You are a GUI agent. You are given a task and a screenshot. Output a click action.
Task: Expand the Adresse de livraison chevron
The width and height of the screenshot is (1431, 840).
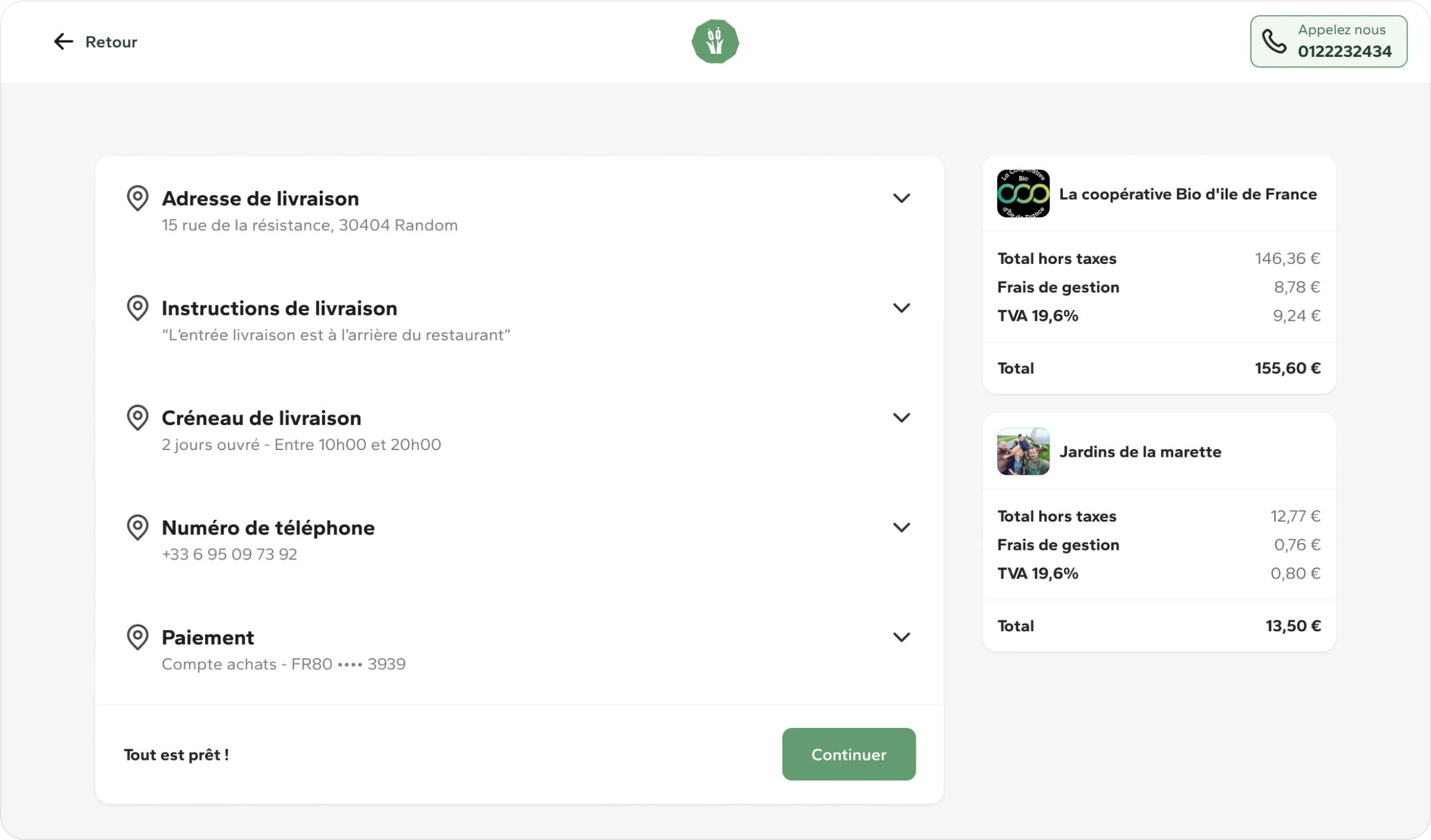click(x=901, y=198)
